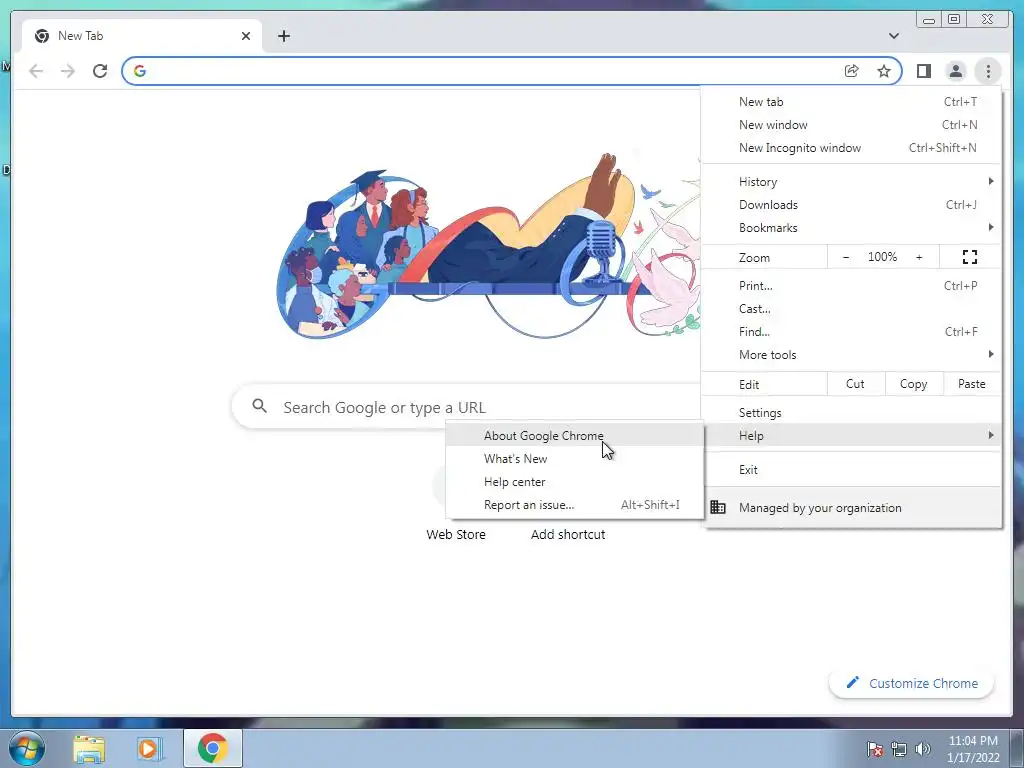Click the Cut button in Edit row
The width and height of the screenshot is (1024, 768).
[x=856, y=384]
